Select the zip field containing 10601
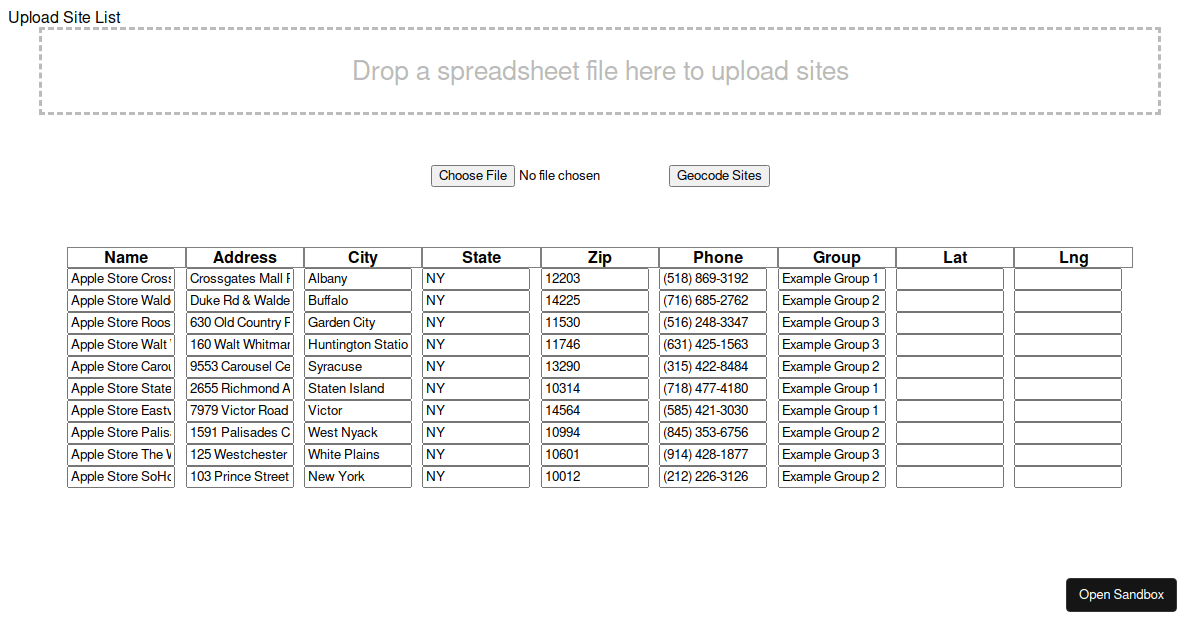Image resolution: width=1200 pixels, height=630 pixels. pos(595,455)
